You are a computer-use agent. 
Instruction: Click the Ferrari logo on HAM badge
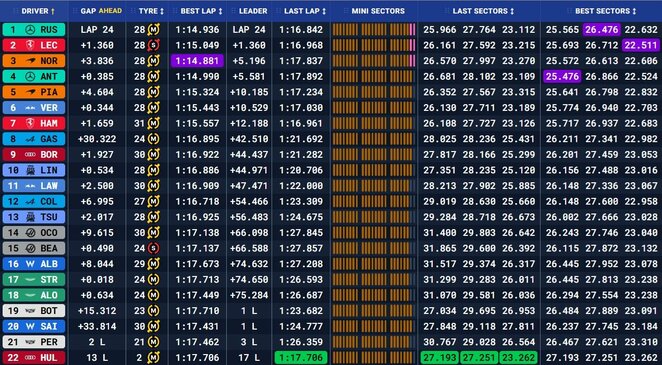[30, 123]
